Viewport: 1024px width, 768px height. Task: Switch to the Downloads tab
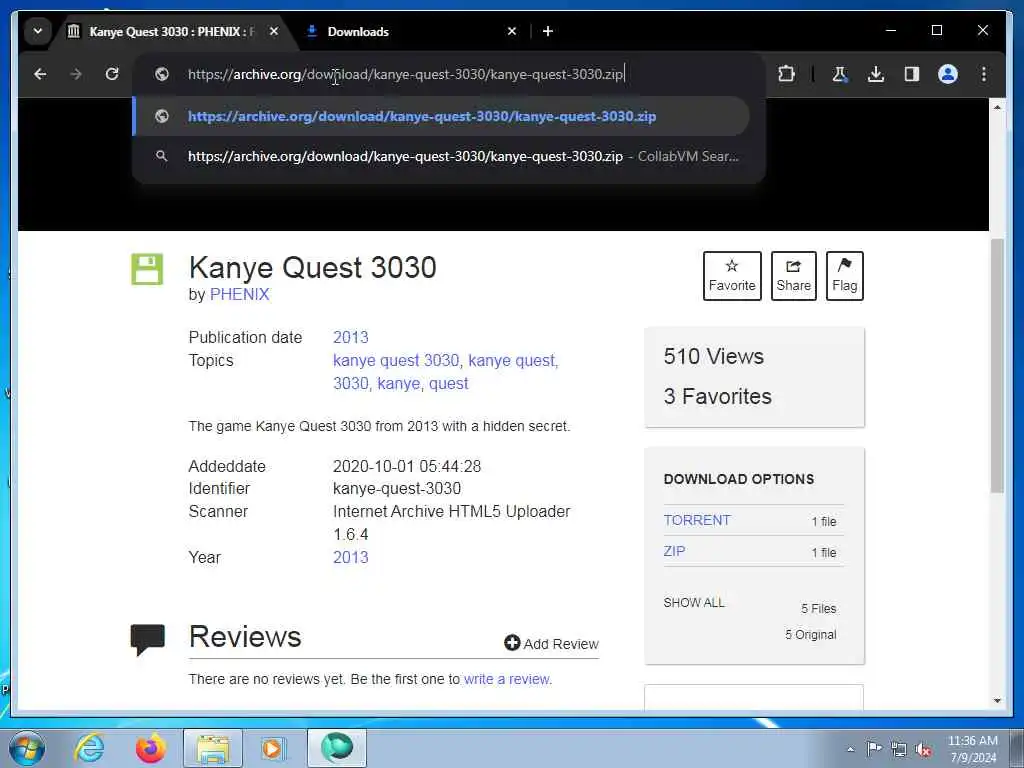point(411,31)
